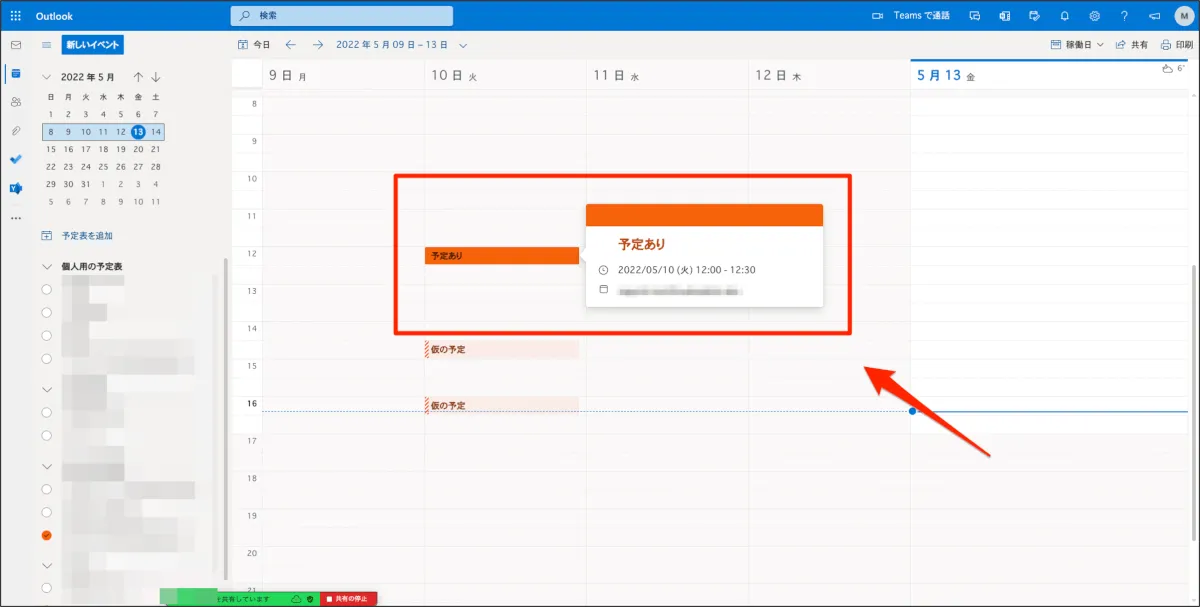Go to previous week with left arrow
Image resolution: width=1200 pixels, height=607 pixels.
coord(290,45)
